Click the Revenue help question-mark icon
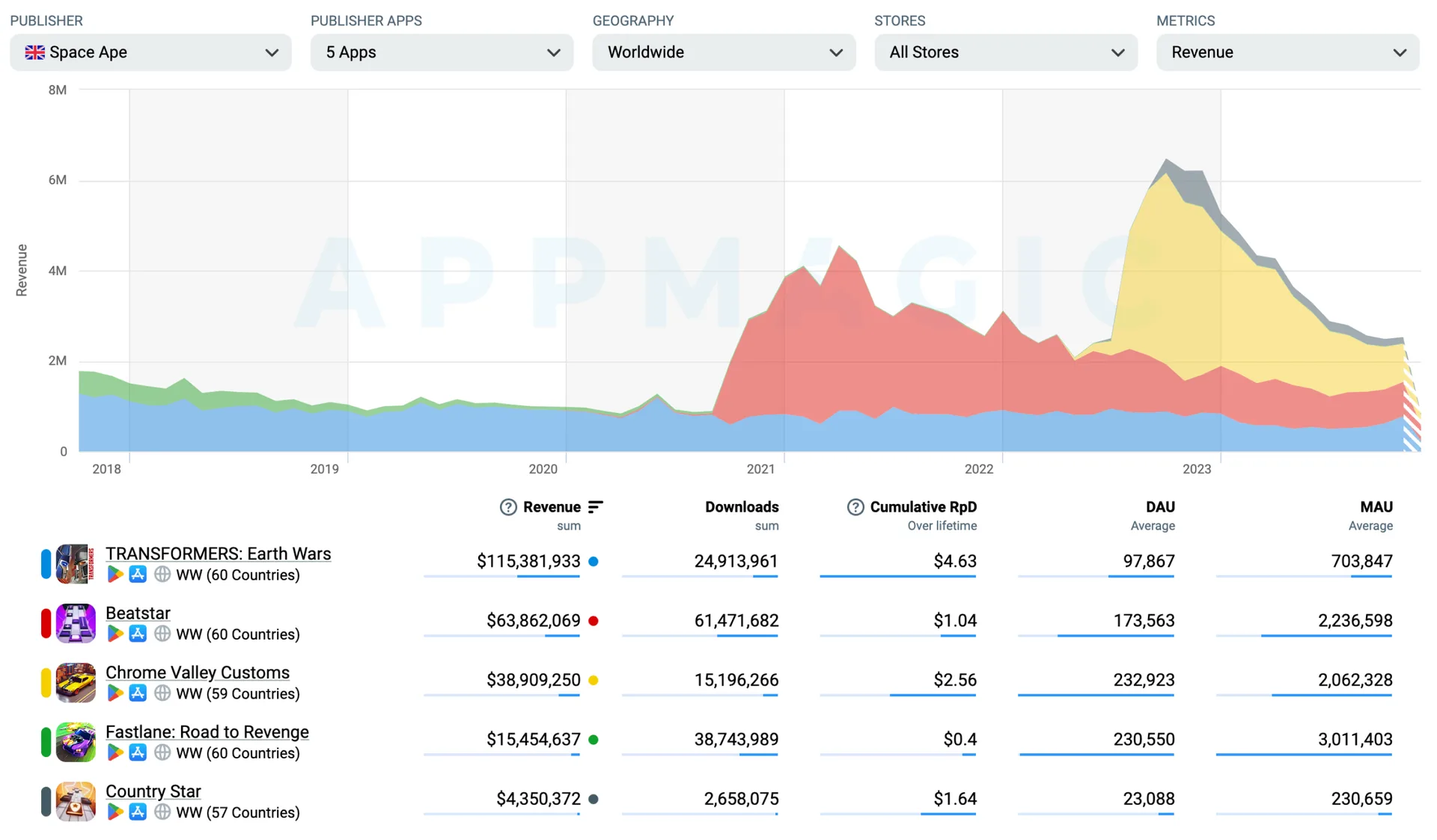 click(508, 507)
